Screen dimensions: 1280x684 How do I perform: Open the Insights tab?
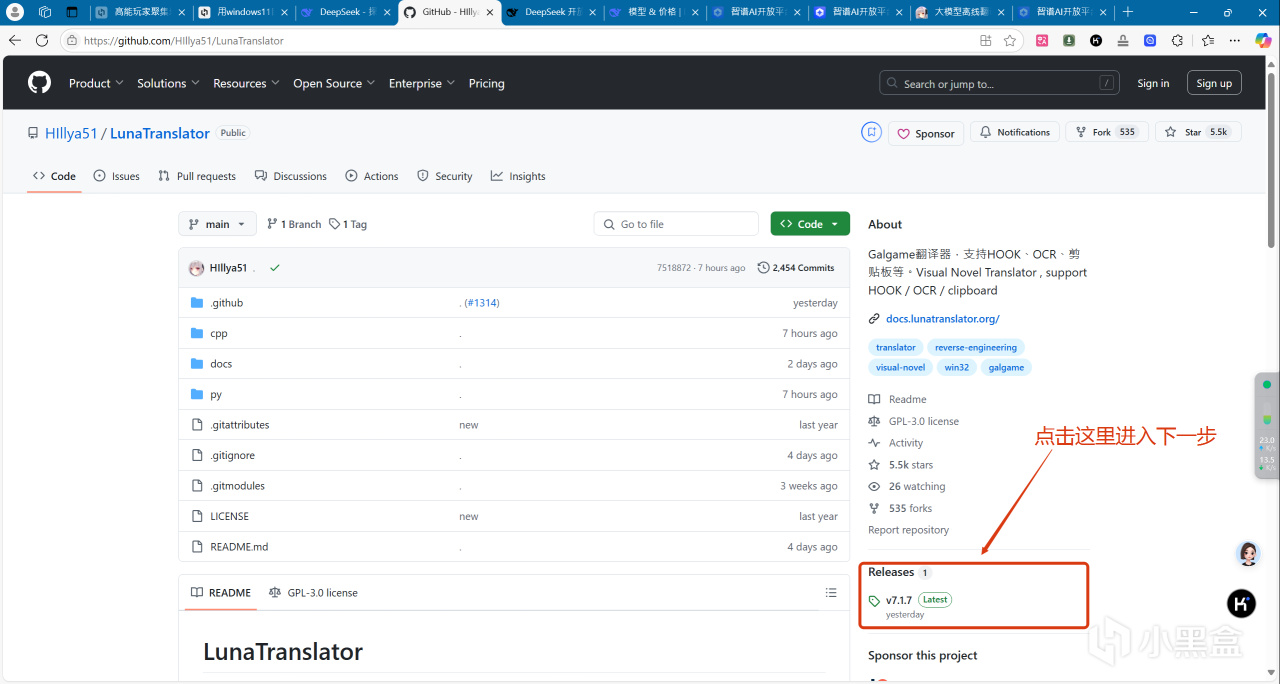(x=518, y=176)
